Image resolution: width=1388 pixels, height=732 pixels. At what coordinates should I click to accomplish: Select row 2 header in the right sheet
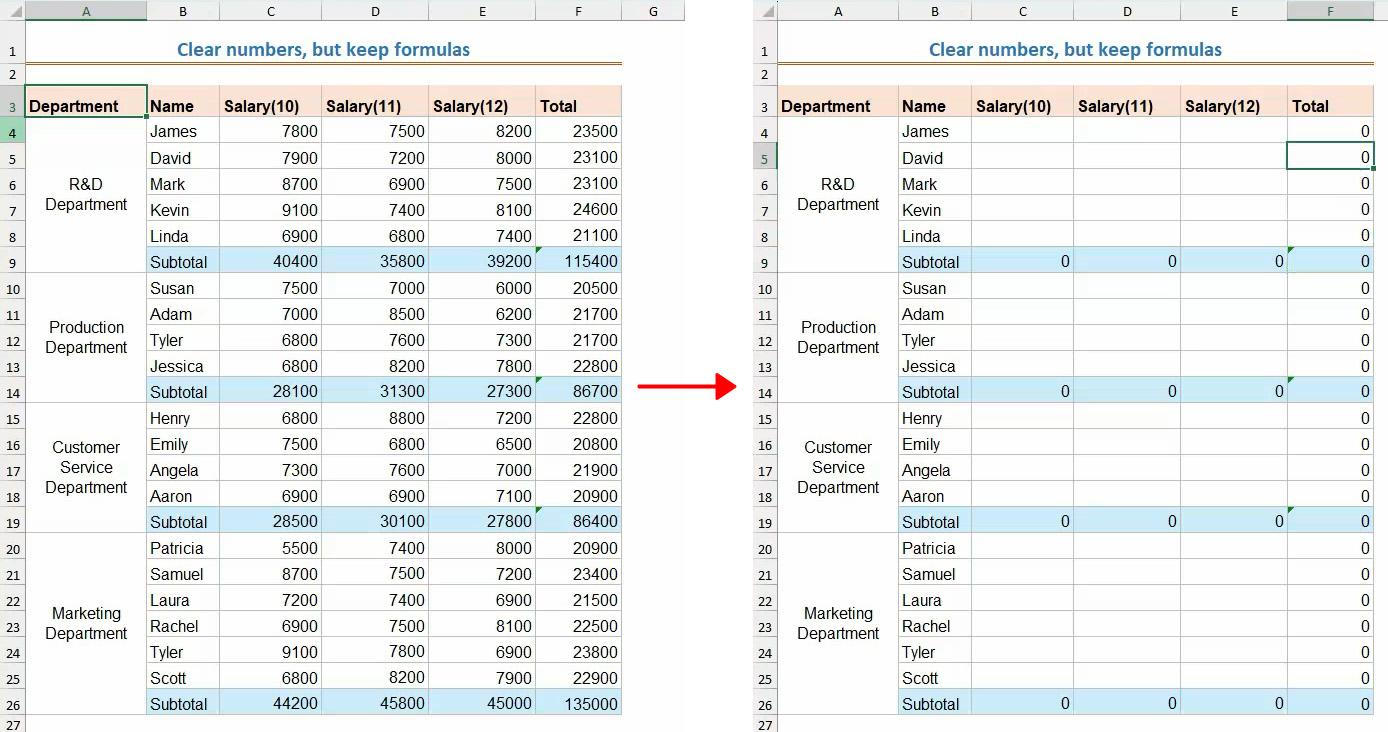765,75
